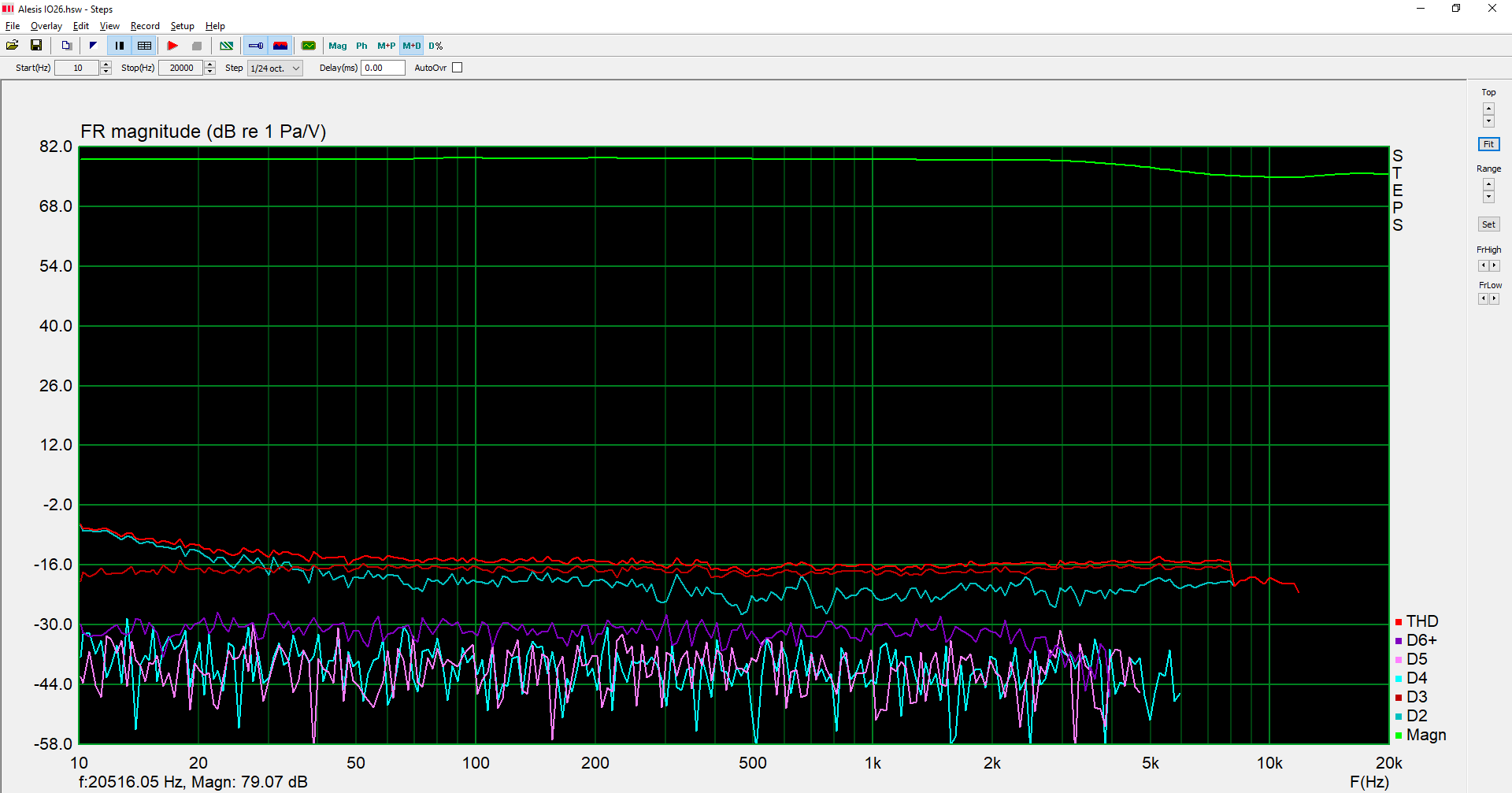Restore the window with the title-bar restore button

[x=1456, y=9]
